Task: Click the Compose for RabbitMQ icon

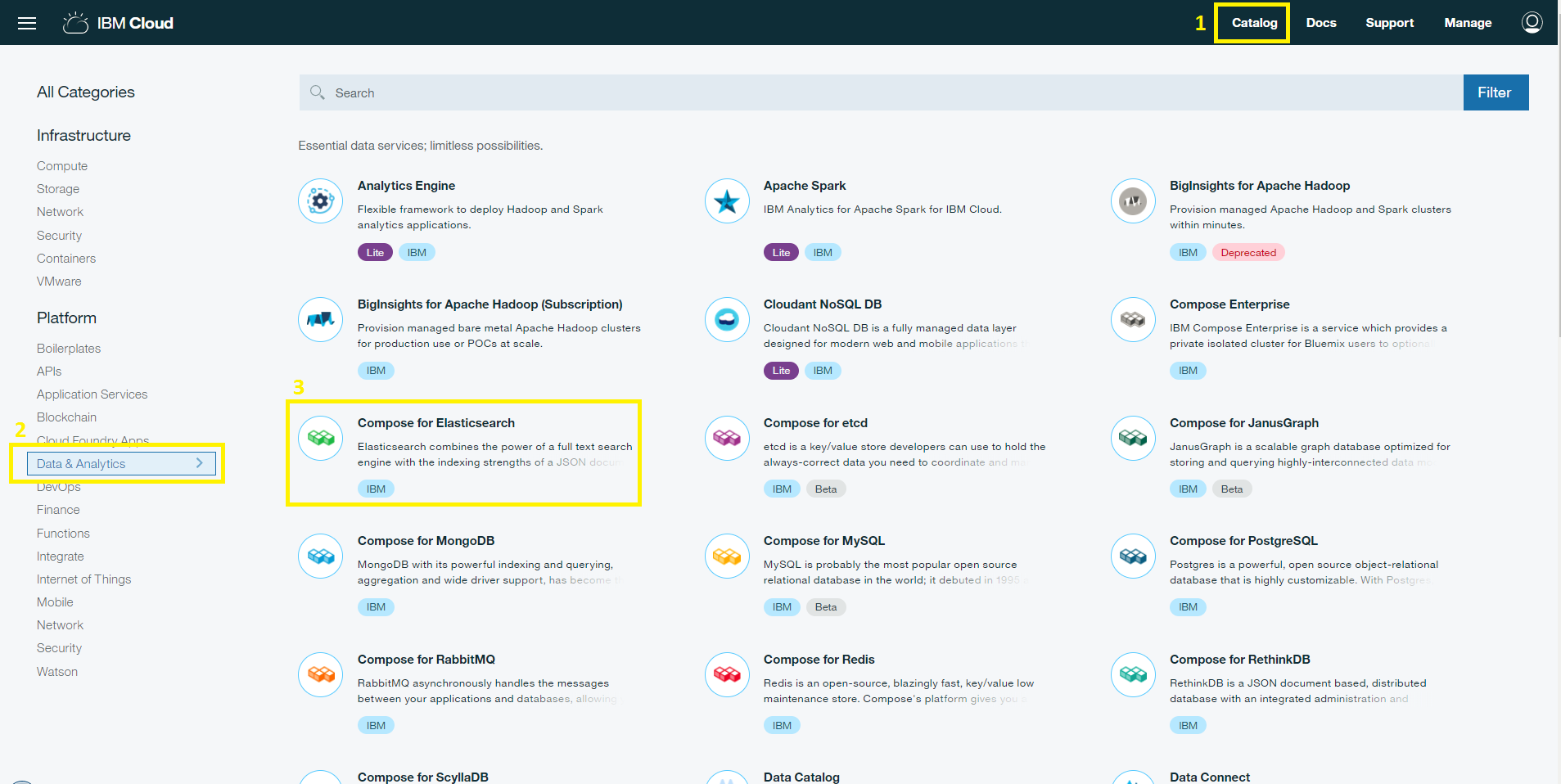Action: (x=321, y=675)
